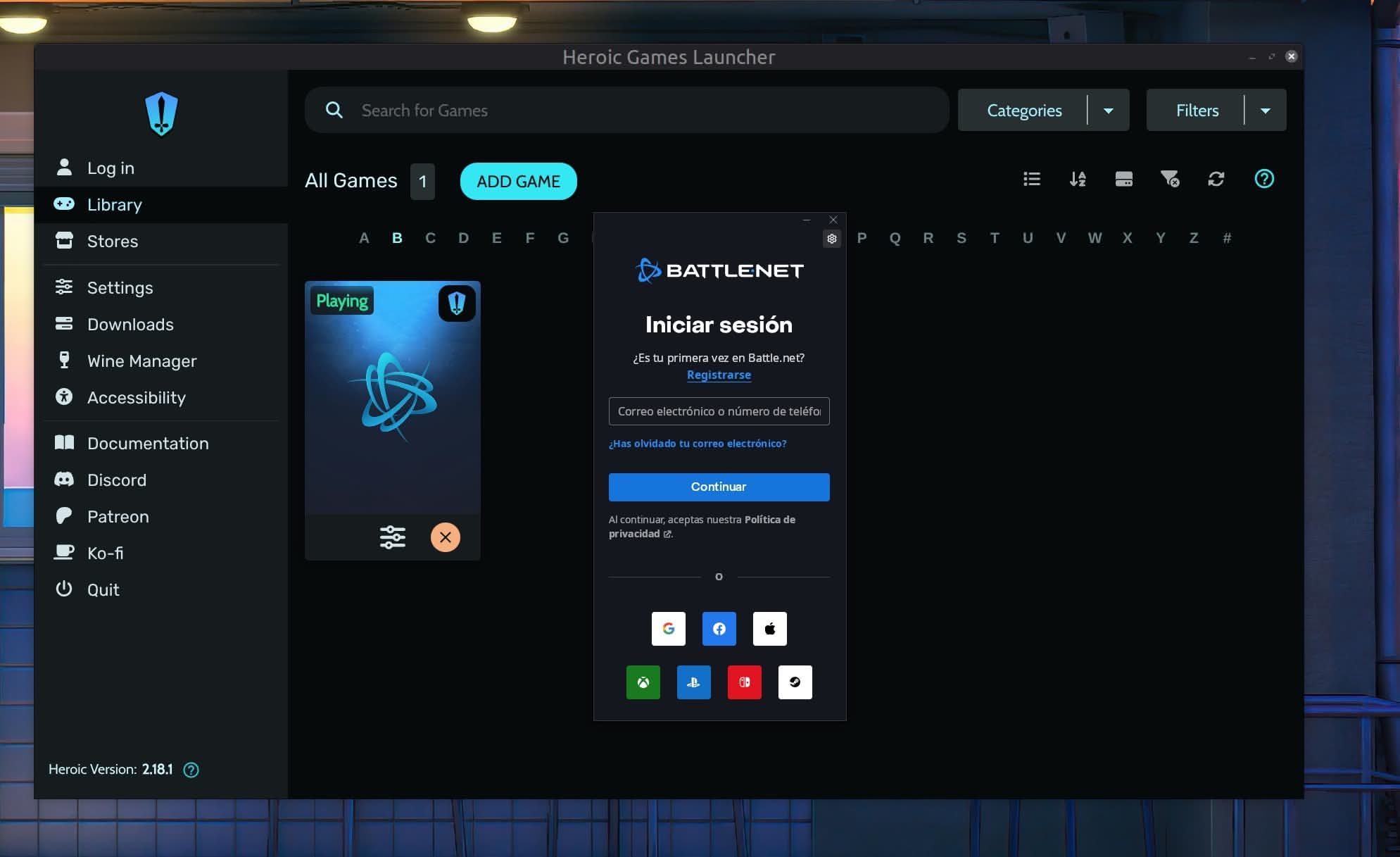Click the Correo electrónico input field
The image size is (1400, 857).
click(x=719, y=411)
